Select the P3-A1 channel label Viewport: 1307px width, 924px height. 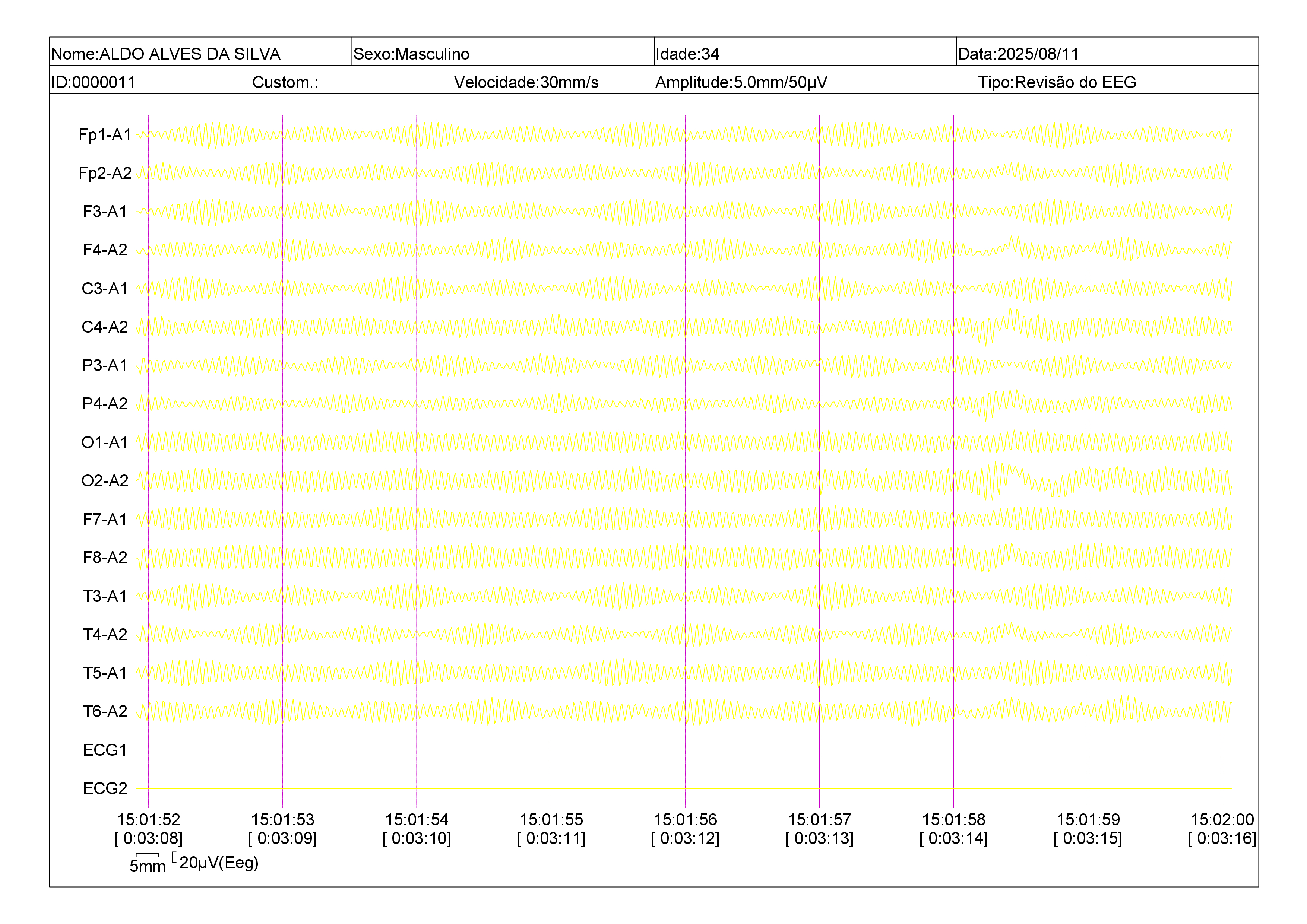click(105, 365)
